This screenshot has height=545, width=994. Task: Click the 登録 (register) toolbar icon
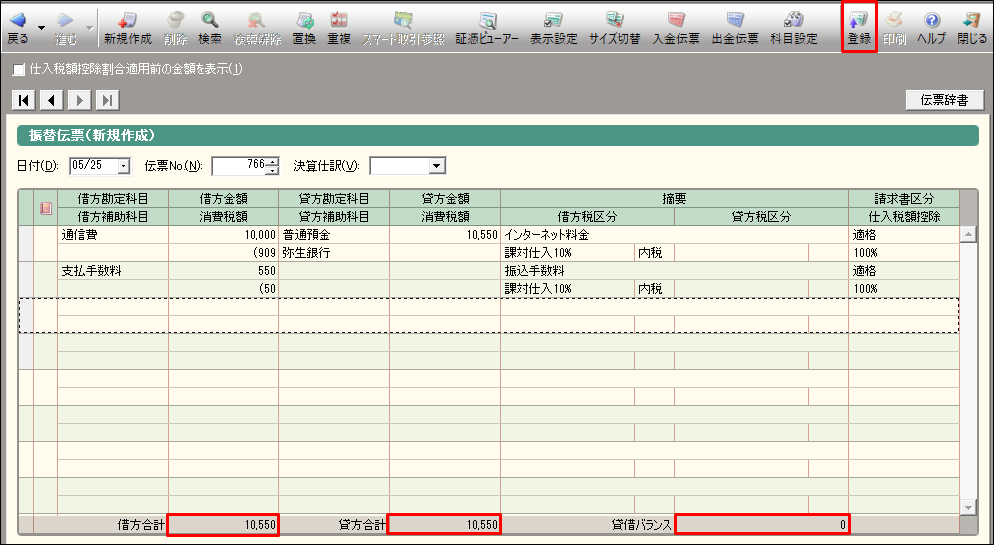(859, 27)
